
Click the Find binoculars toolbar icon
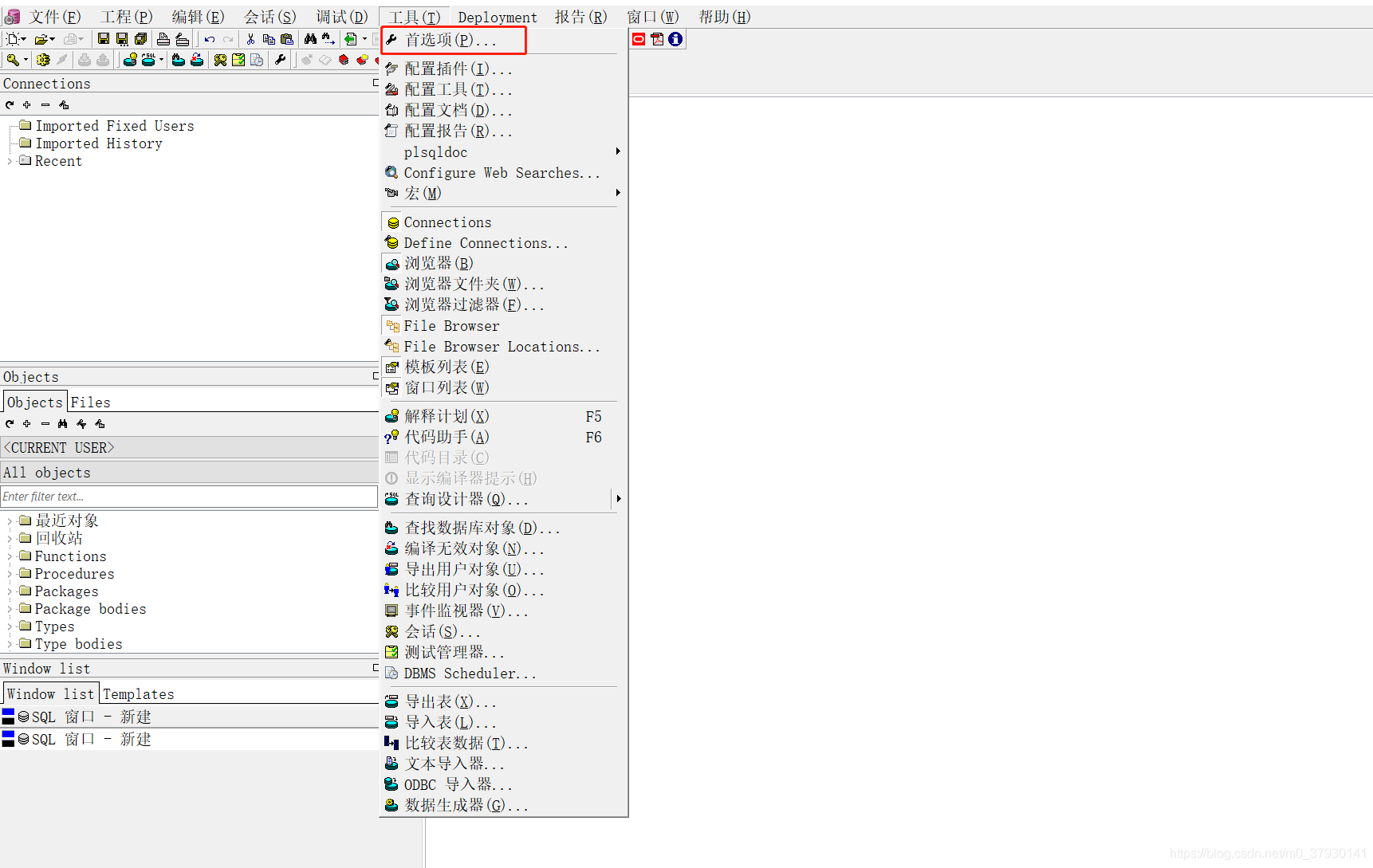[x=310, y=38]
